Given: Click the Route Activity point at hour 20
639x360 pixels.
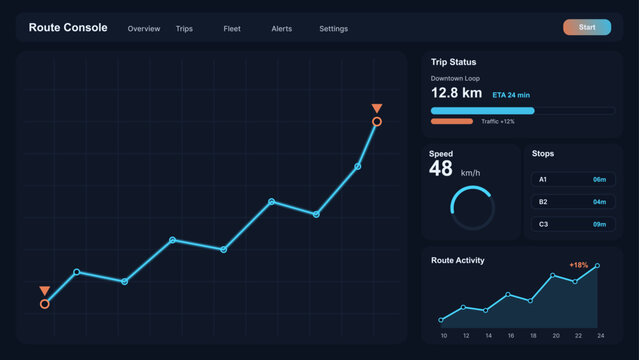Looking at the screenshot, I should coord(553,276).
